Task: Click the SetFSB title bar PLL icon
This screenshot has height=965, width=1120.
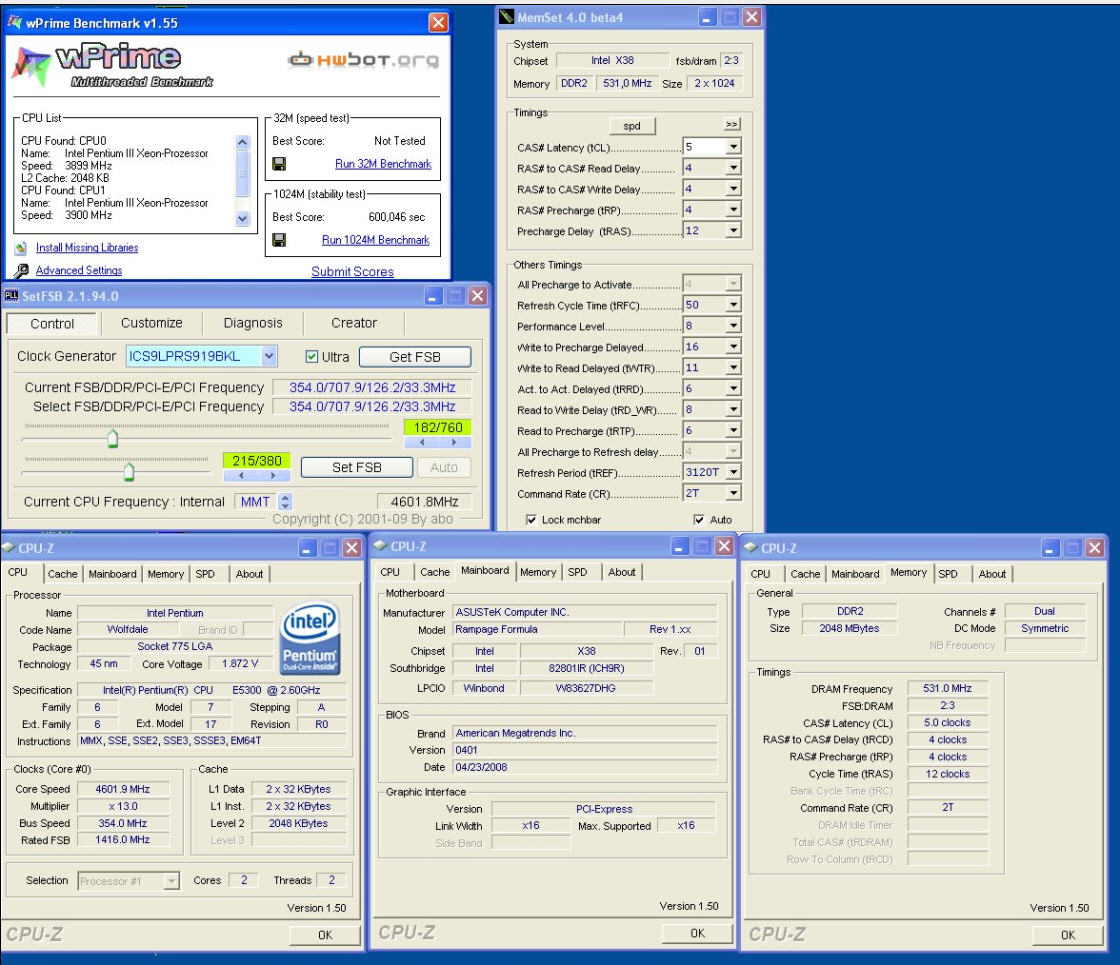Action: (11, 295)
